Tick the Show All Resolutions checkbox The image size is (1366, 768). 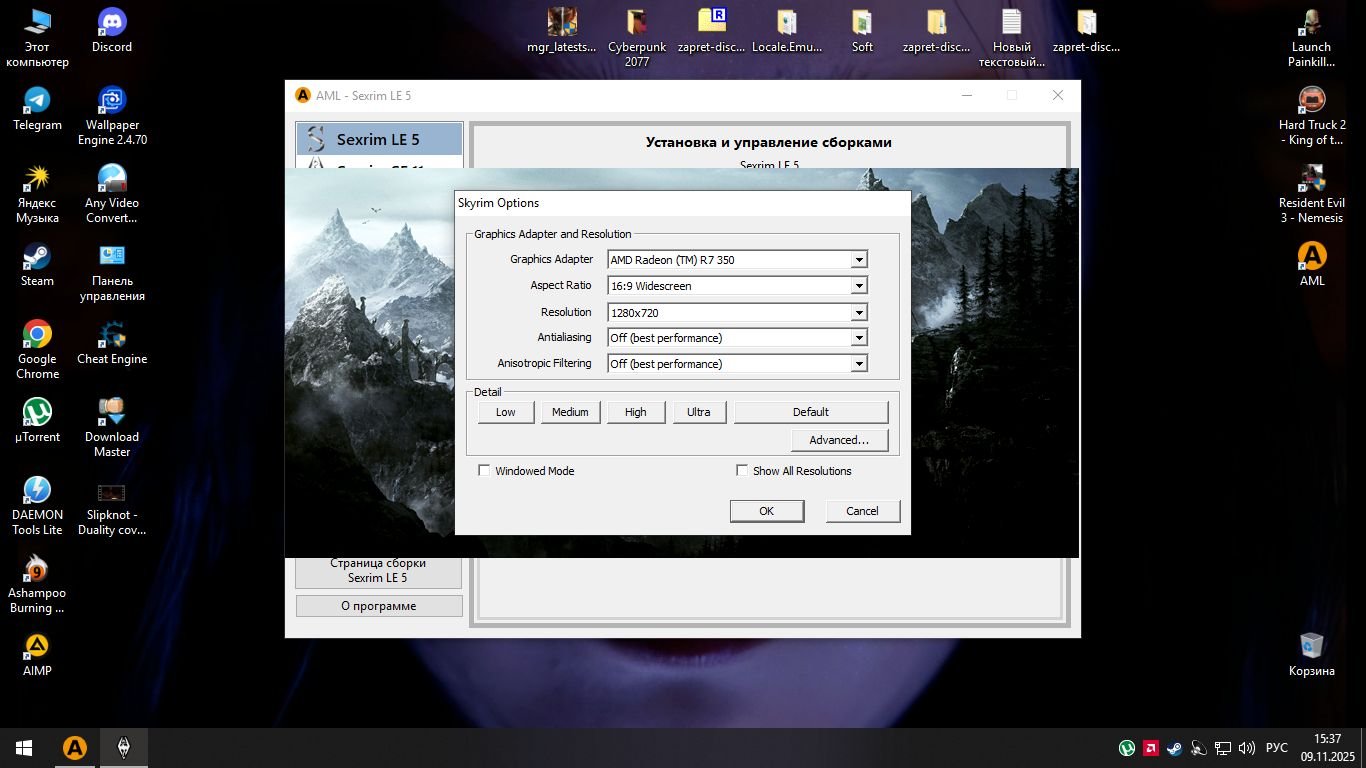click(742, 471)
